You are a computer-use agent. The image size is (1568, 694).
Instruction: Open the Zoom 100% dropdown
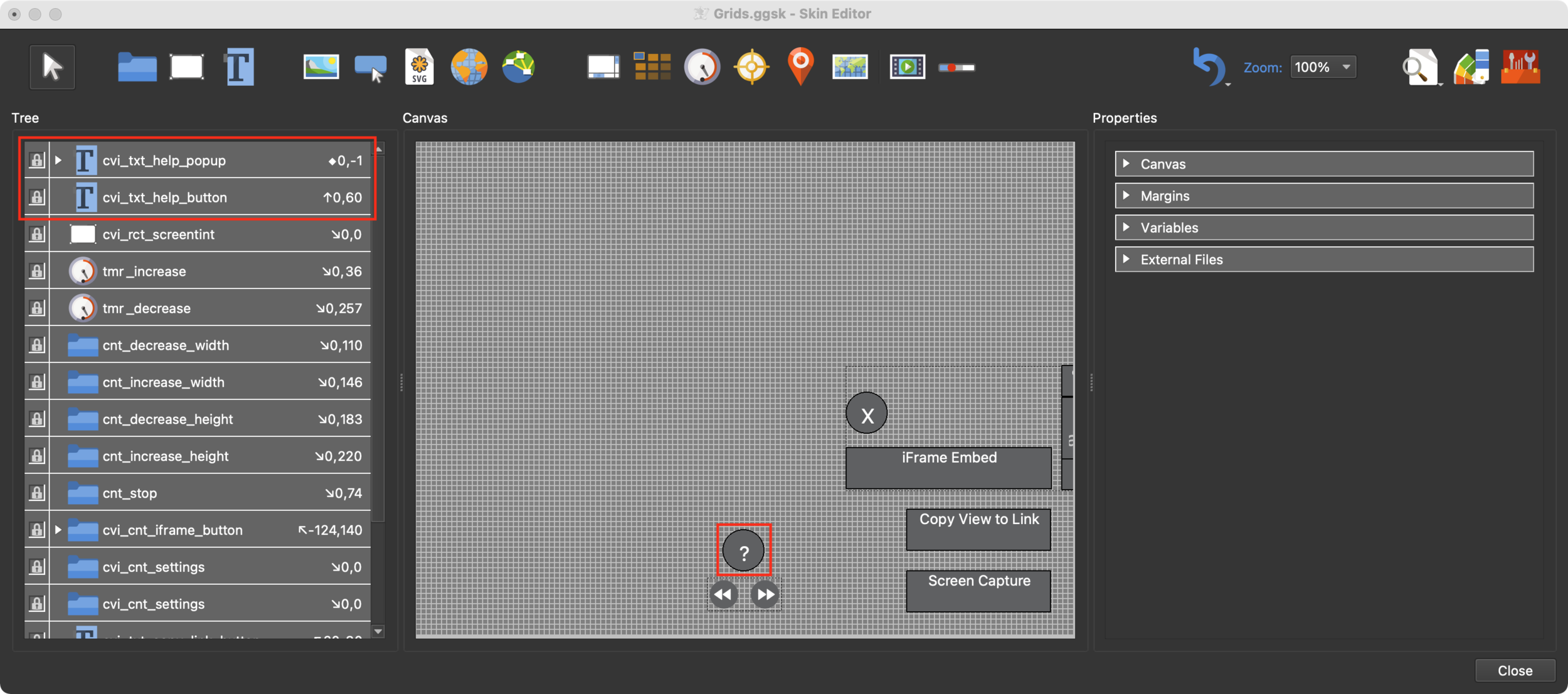pos(1323,67)
